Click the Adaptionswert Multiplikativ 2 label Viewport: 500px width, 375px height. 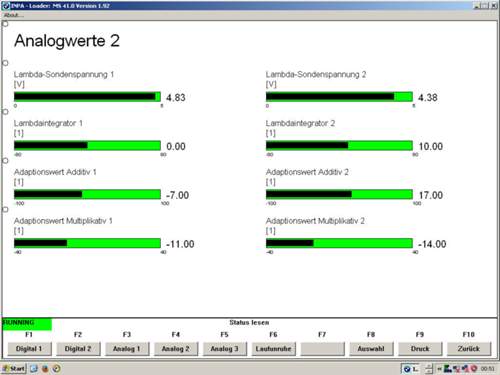coord(315,221)
